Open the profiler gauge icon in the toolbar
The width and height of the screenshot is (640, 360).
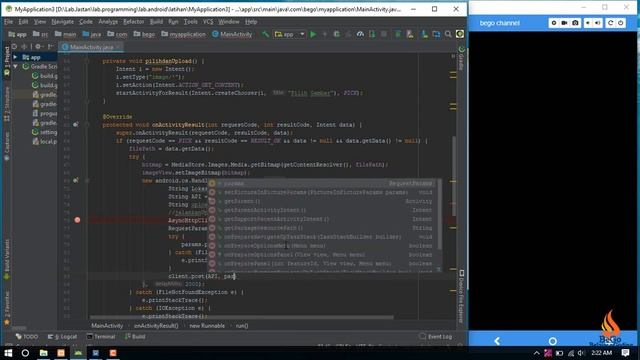coord(360,34)
